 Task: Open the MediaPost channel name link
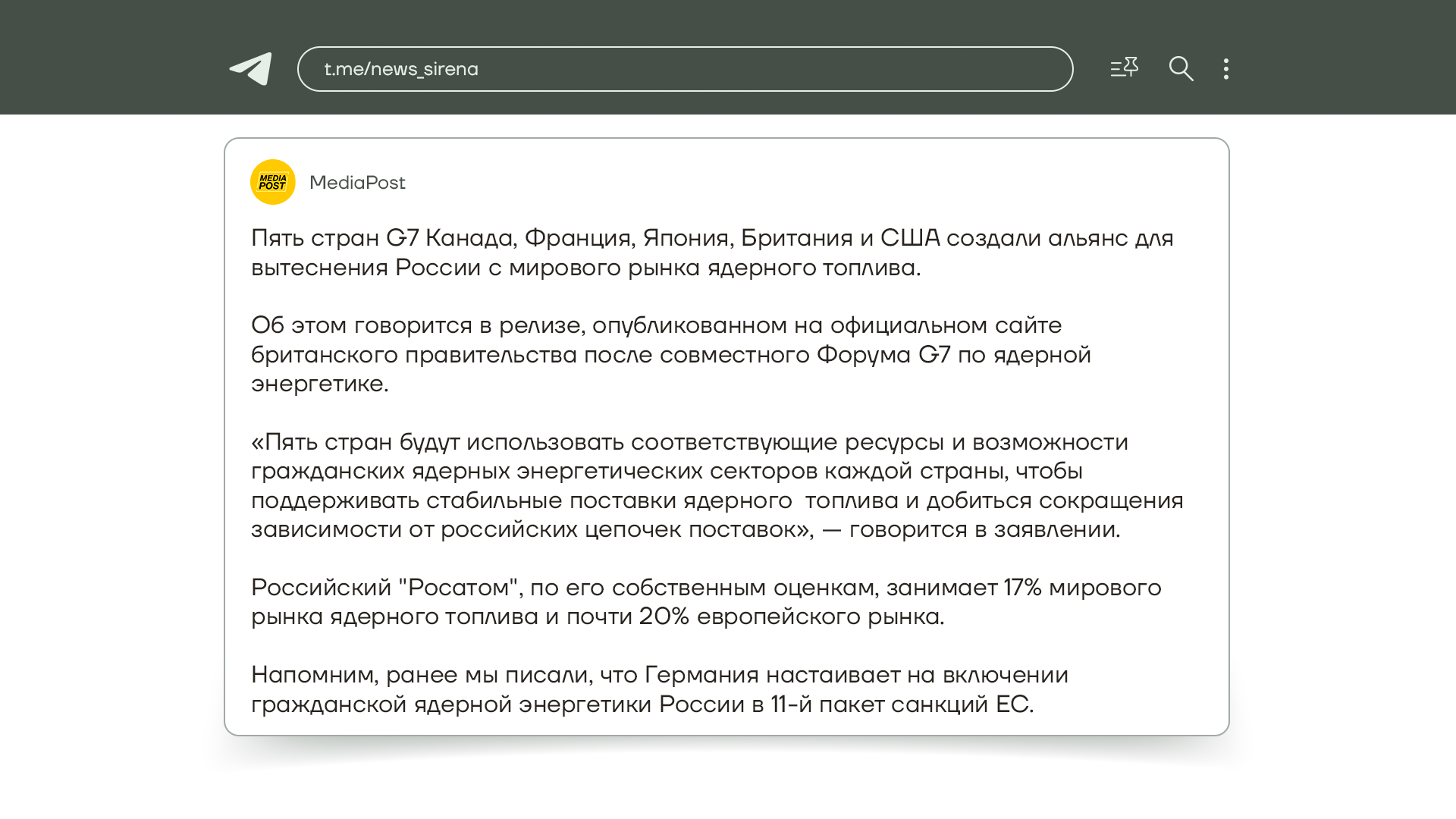(357, 183)
